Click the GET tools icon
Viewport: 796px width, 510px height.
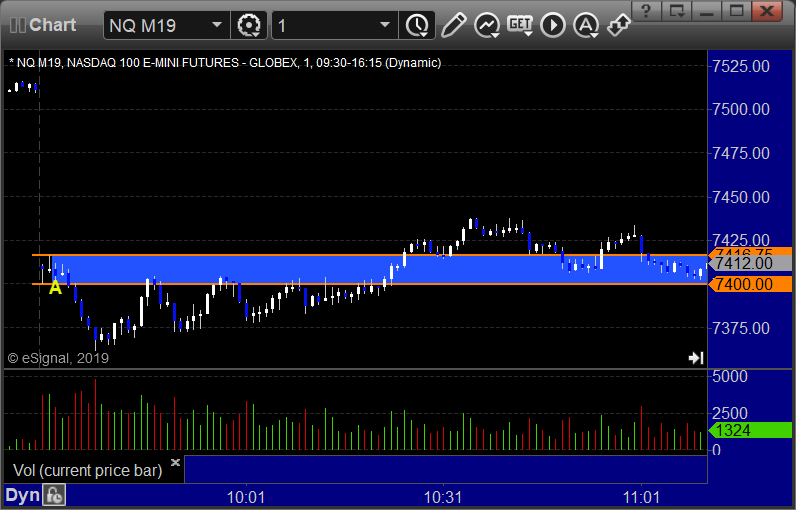coord(520,25)
